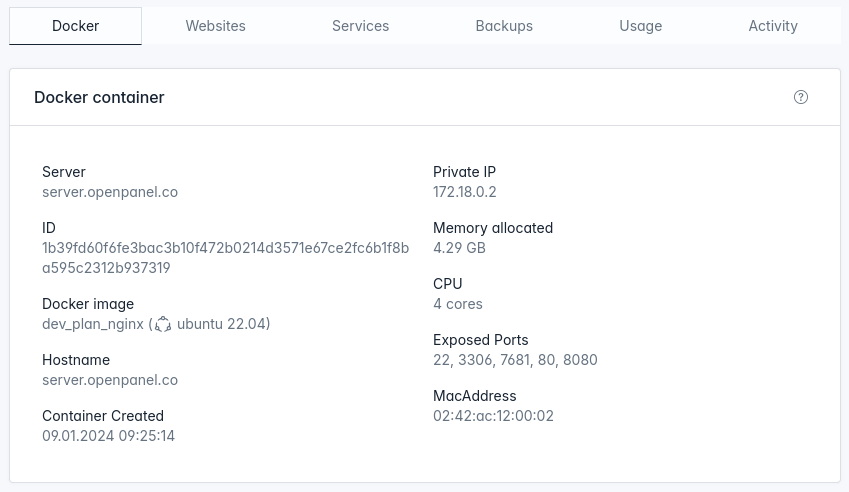Click the Hostname value server.openpanel.co
This screenshot has width=849, height=492.
click(110, 380)
